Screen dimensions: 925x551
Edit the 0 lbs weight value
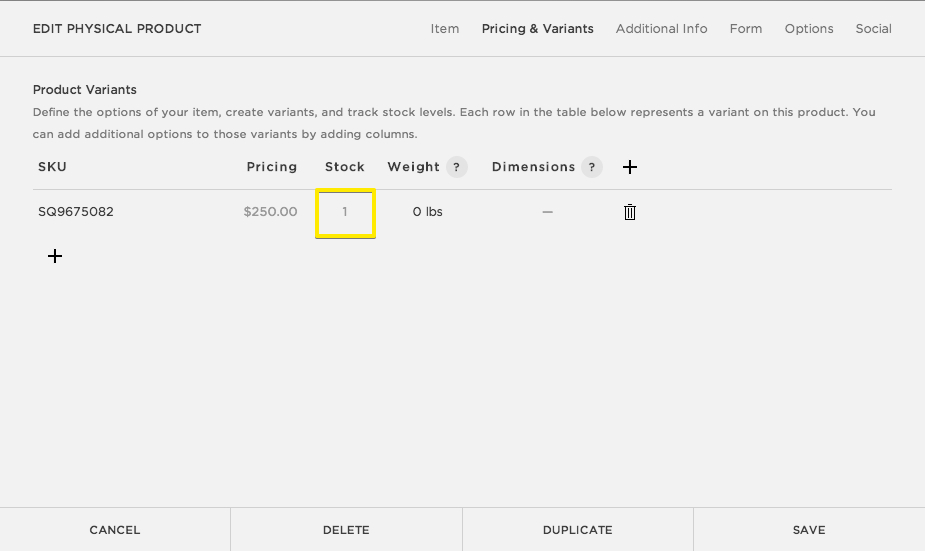pos(427,212)
